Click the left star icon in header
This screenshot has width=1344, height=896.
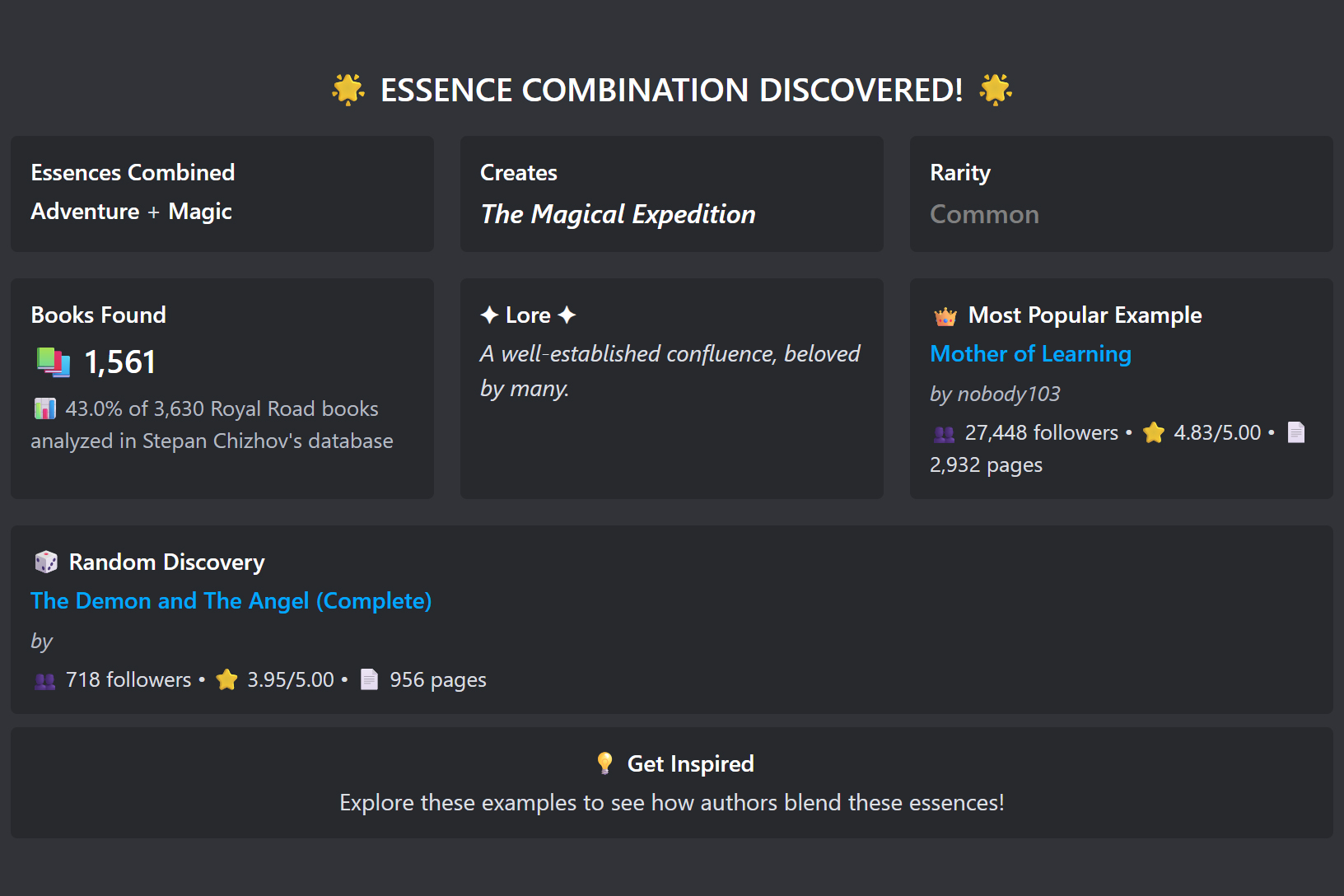coord(348,90)
